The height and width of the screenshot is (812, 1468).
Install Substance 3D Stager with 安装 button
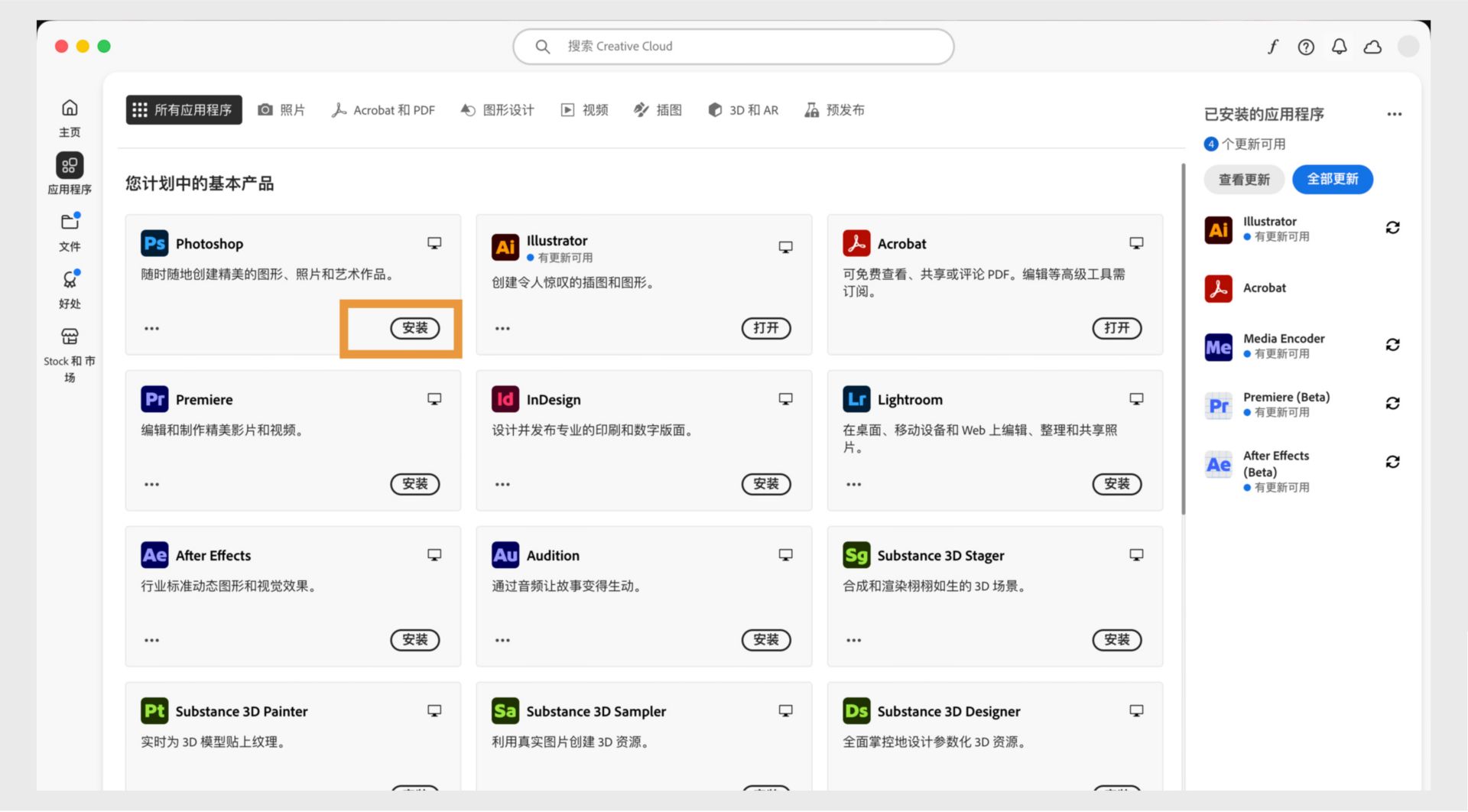(x=1117, y=640)
